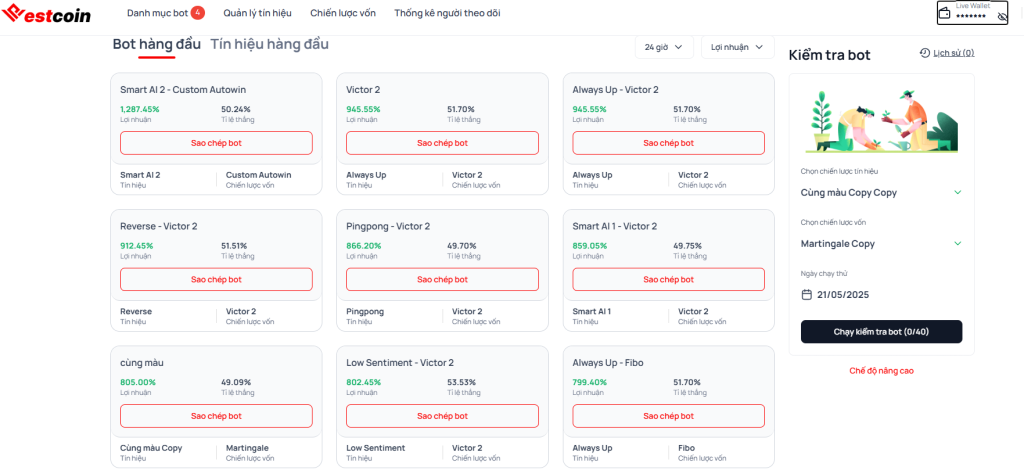
Task: Copy the Always Up - Fibo bot
Action: click(669, 416)
